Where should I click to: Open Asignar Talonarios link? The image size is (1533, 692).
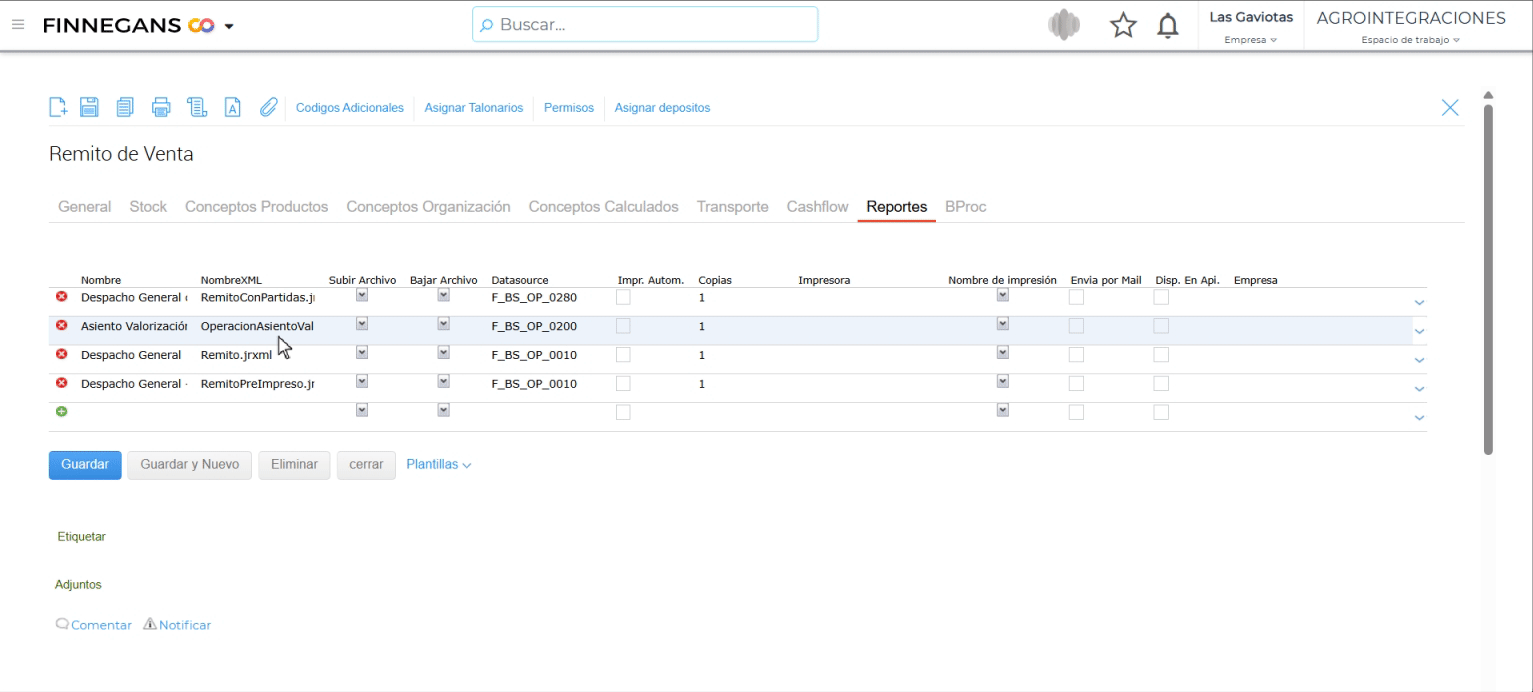(474, 108)
